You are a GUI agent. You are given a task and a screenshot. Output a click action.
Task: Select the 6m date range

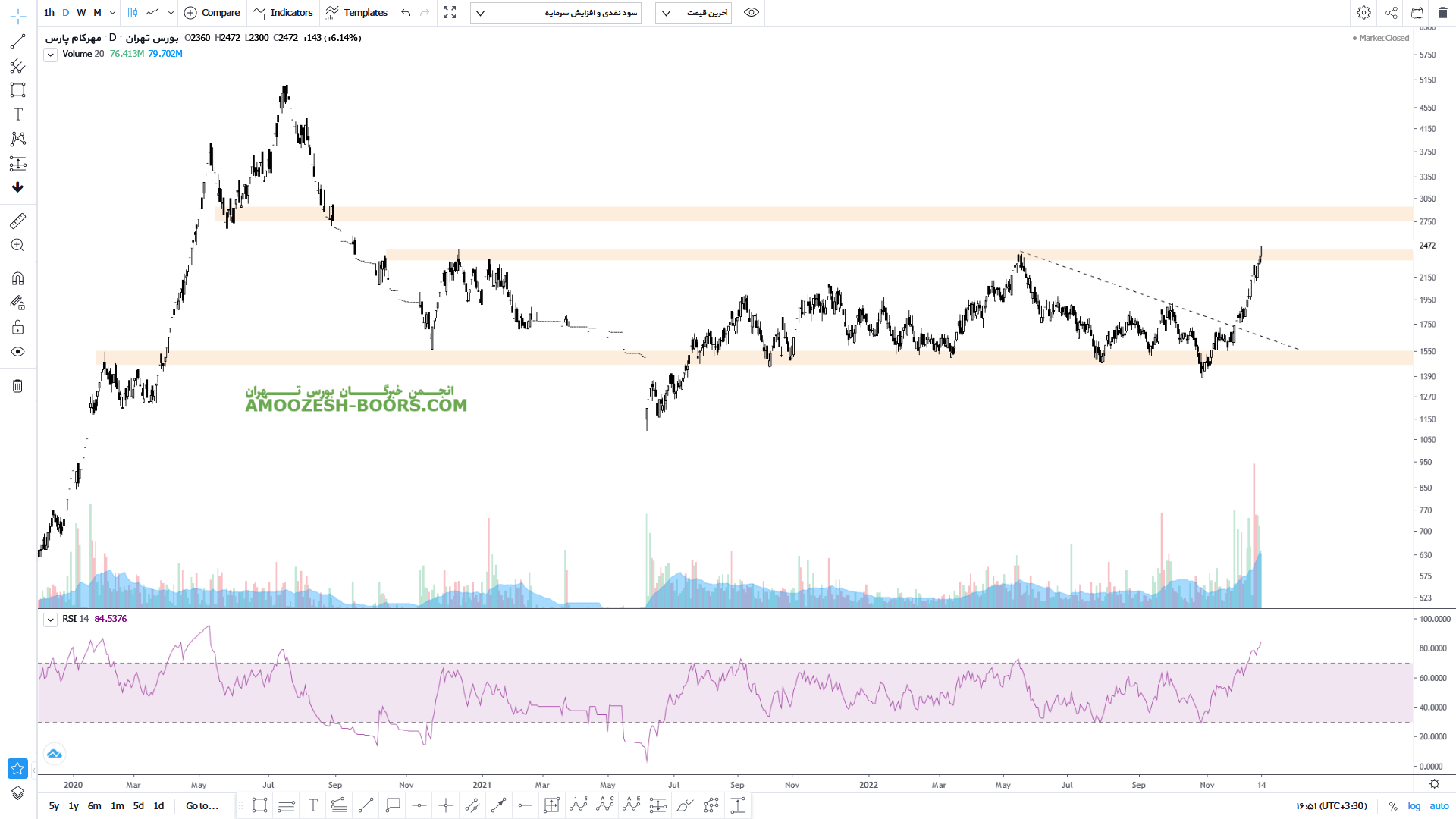(94, 806)
